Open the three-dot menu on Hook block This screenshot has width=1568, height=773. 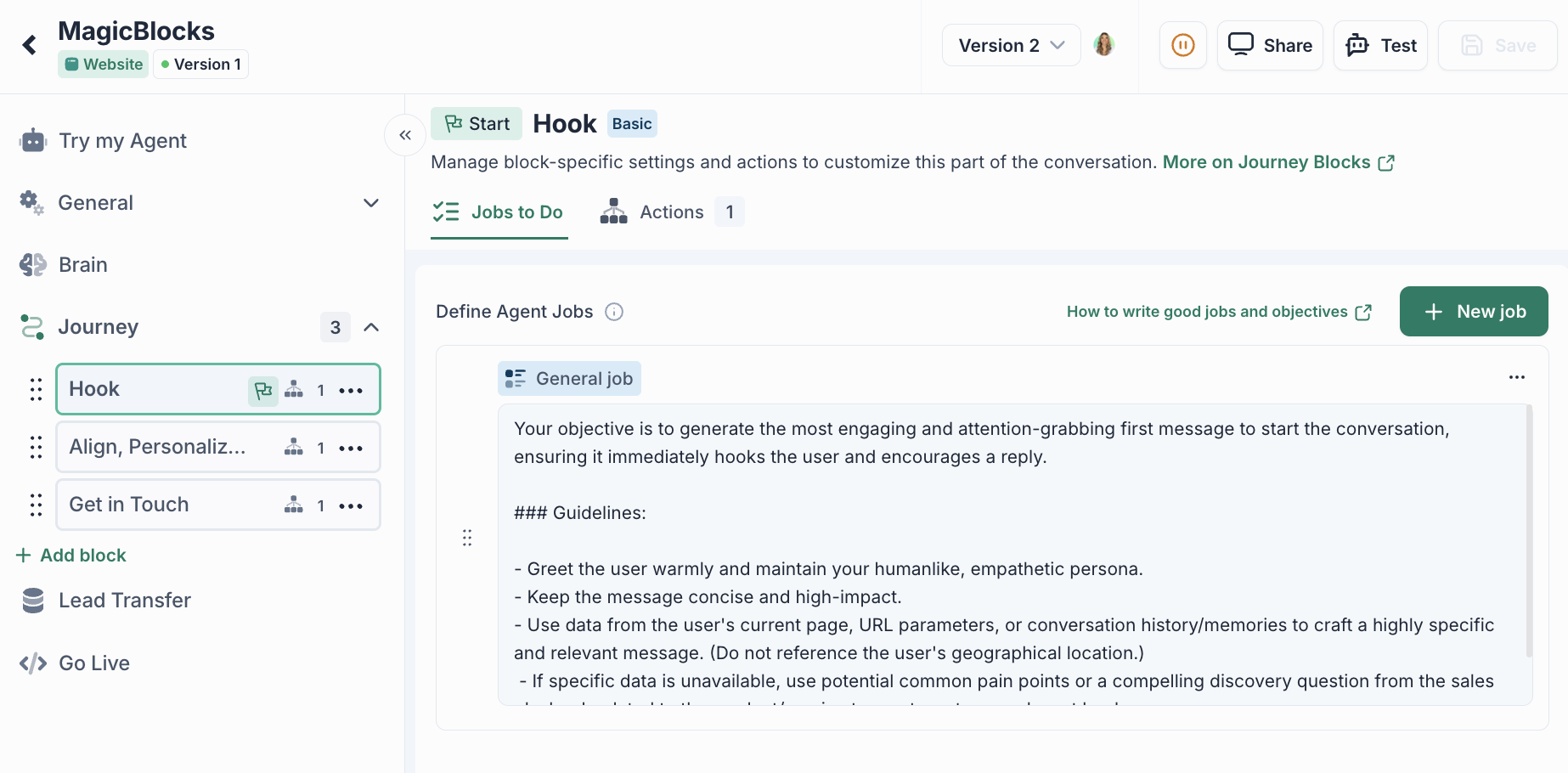(x=351, y=390)
